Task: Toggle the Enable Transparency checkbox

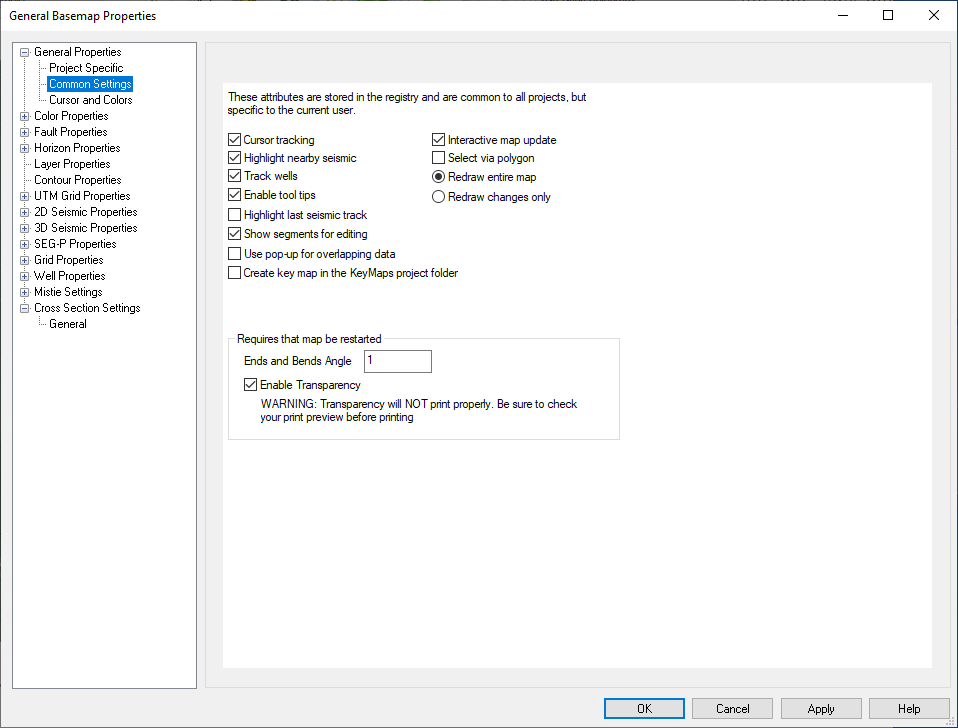Action: [251, 385]
